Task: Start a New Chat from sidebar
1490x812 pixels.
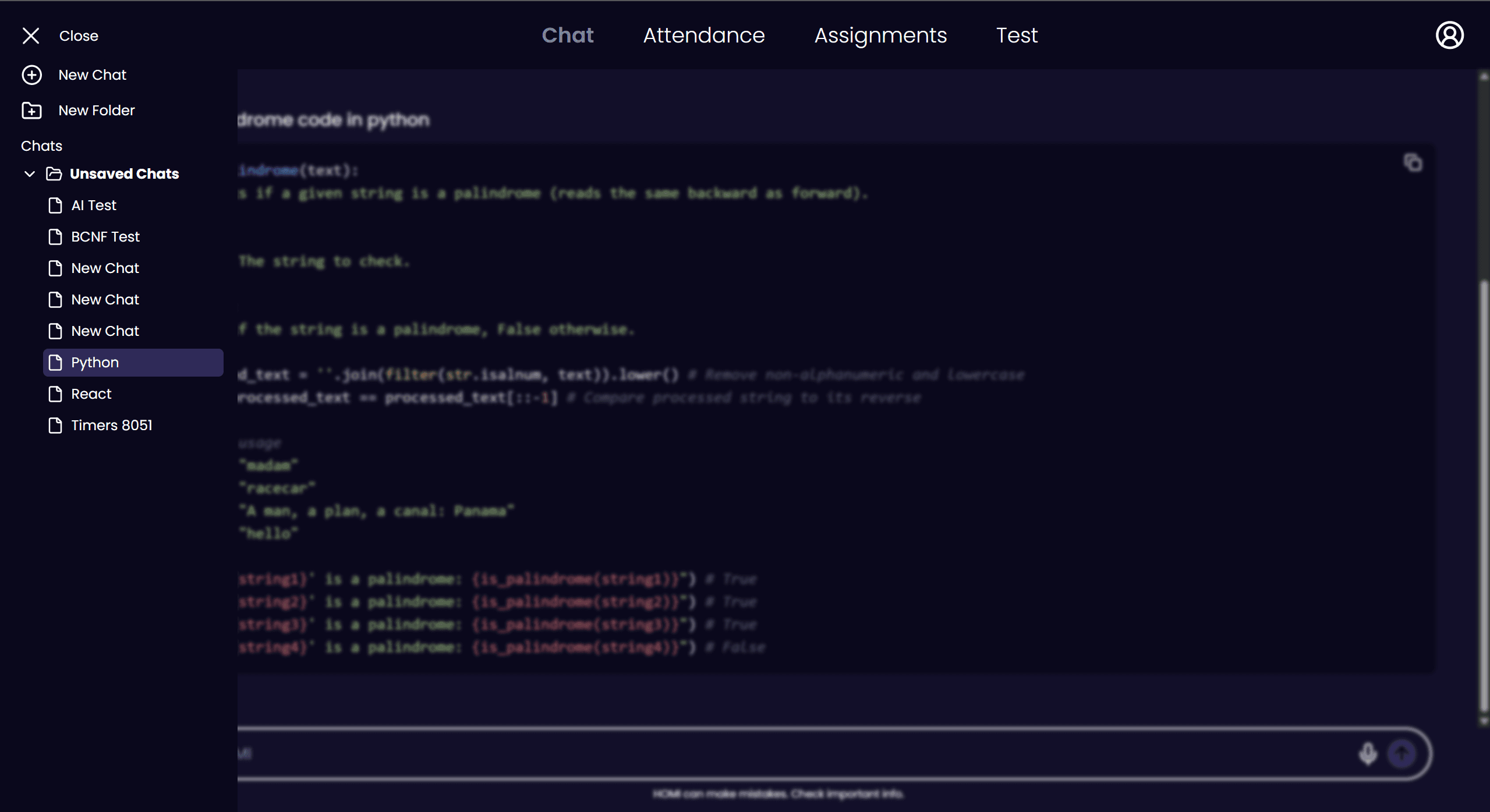Action: [x=93, y=75]
